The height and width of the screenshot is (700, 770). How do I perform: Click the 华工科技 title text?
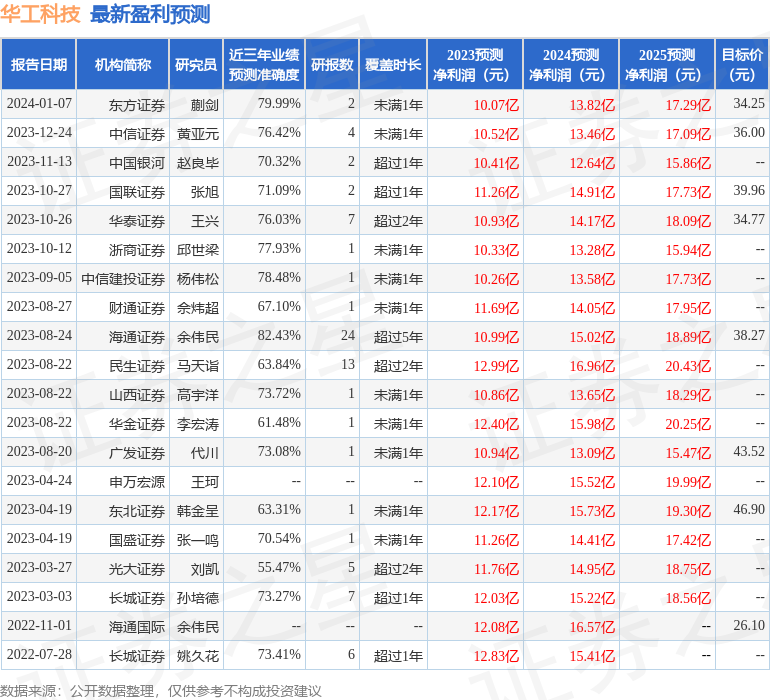point(40,14)
